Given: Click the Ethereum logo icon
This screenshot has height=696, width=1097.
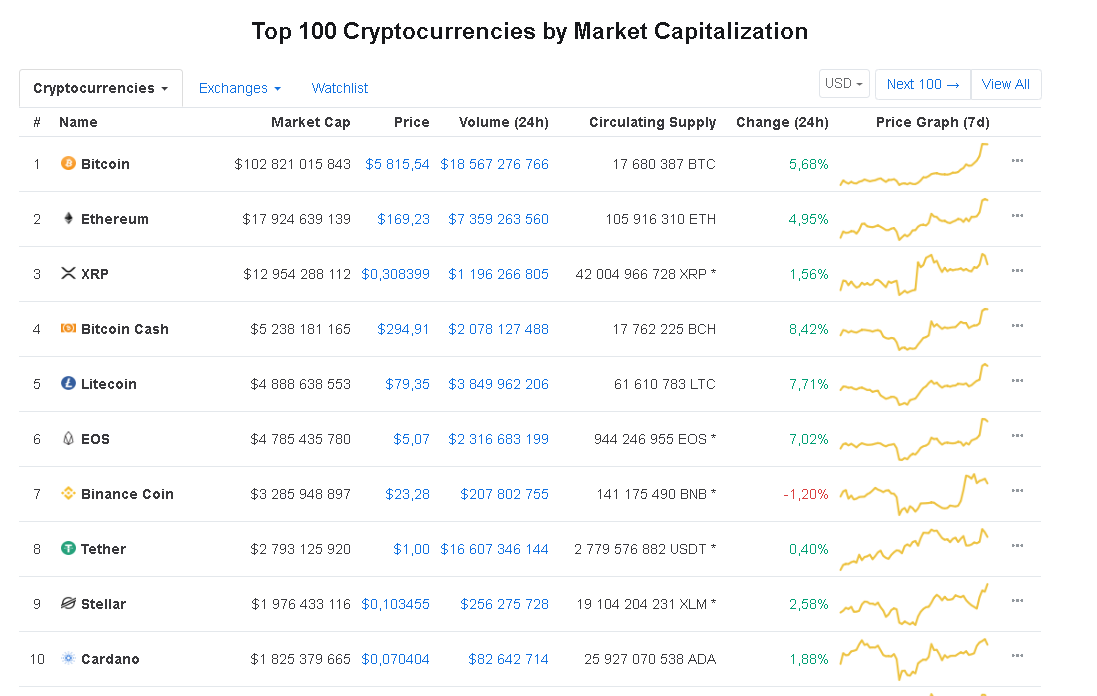Looking at the screenshot, I should pyautogui.click(x=68, y=219).
